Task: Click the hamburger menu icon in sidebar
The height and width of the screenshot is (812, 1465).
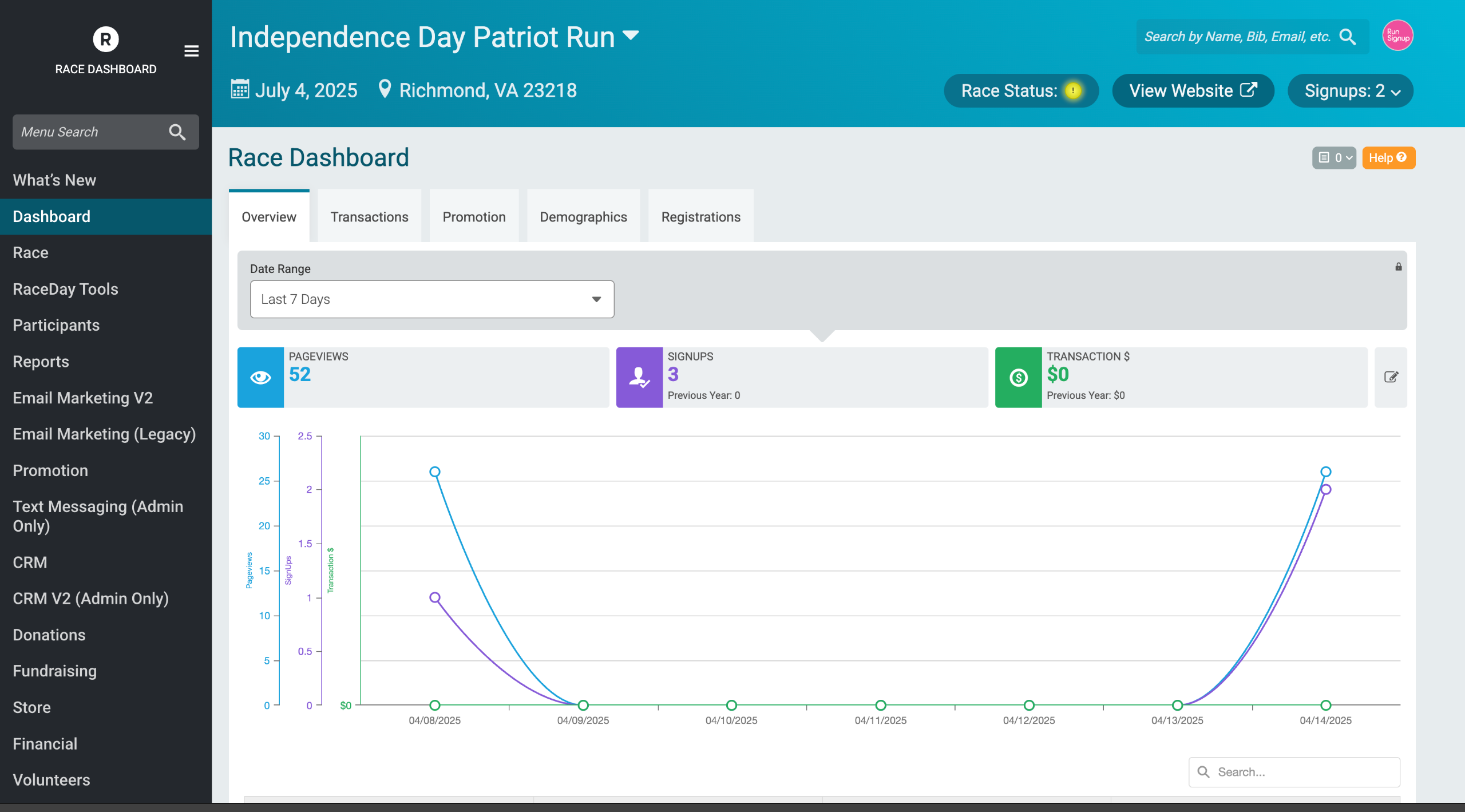Action: click(x=191, y=51)
